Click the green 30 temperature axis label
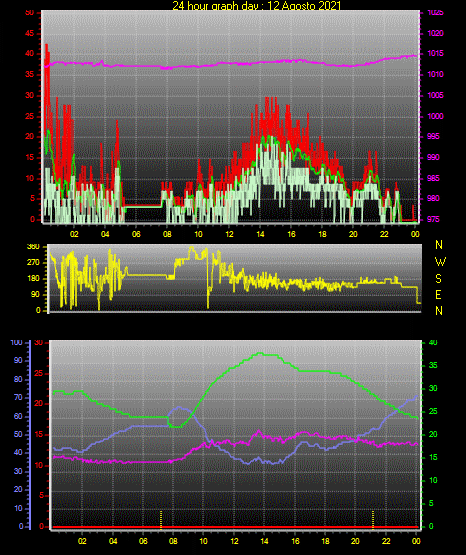Viewport: 466px width, 555px height. click(433, 388)
